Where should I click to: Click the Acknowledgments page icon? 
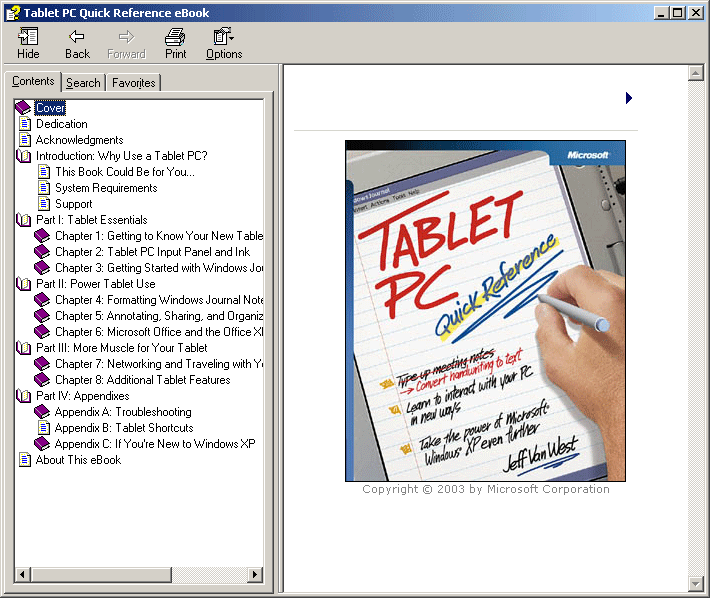coord(25,140)
